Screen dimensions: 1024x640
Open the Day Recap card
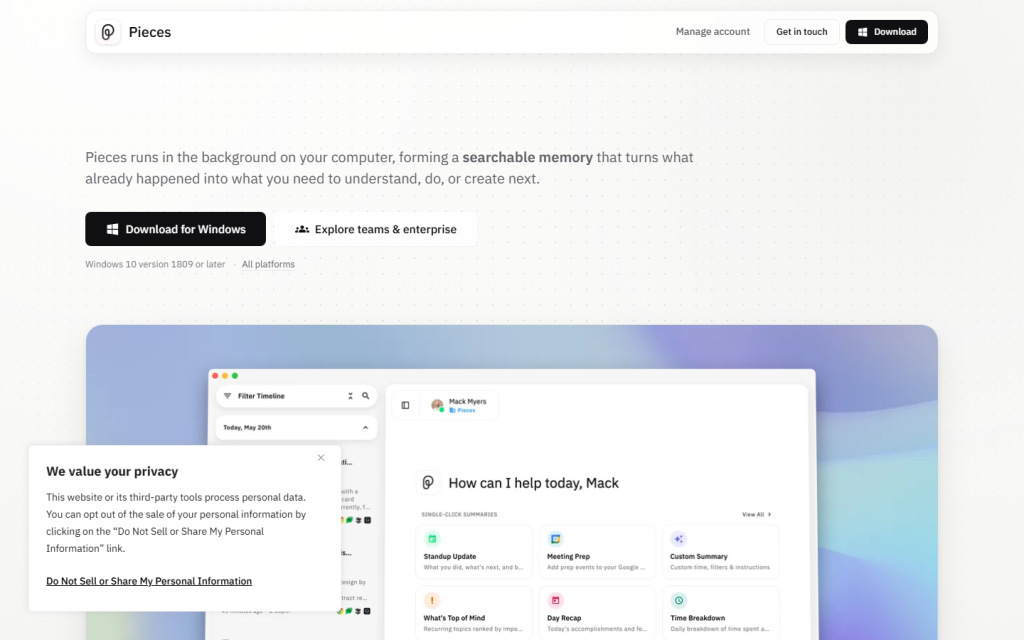(x=597, y=613)
